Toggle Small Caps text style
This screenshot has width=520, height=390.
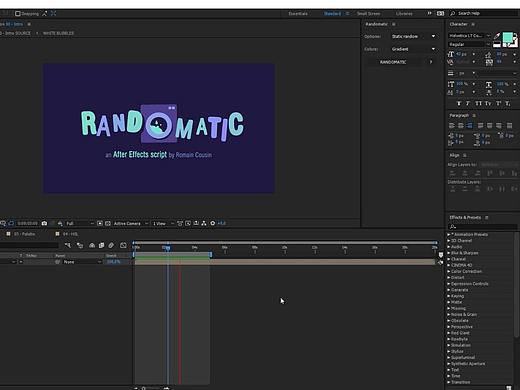[x=488, y=104]
